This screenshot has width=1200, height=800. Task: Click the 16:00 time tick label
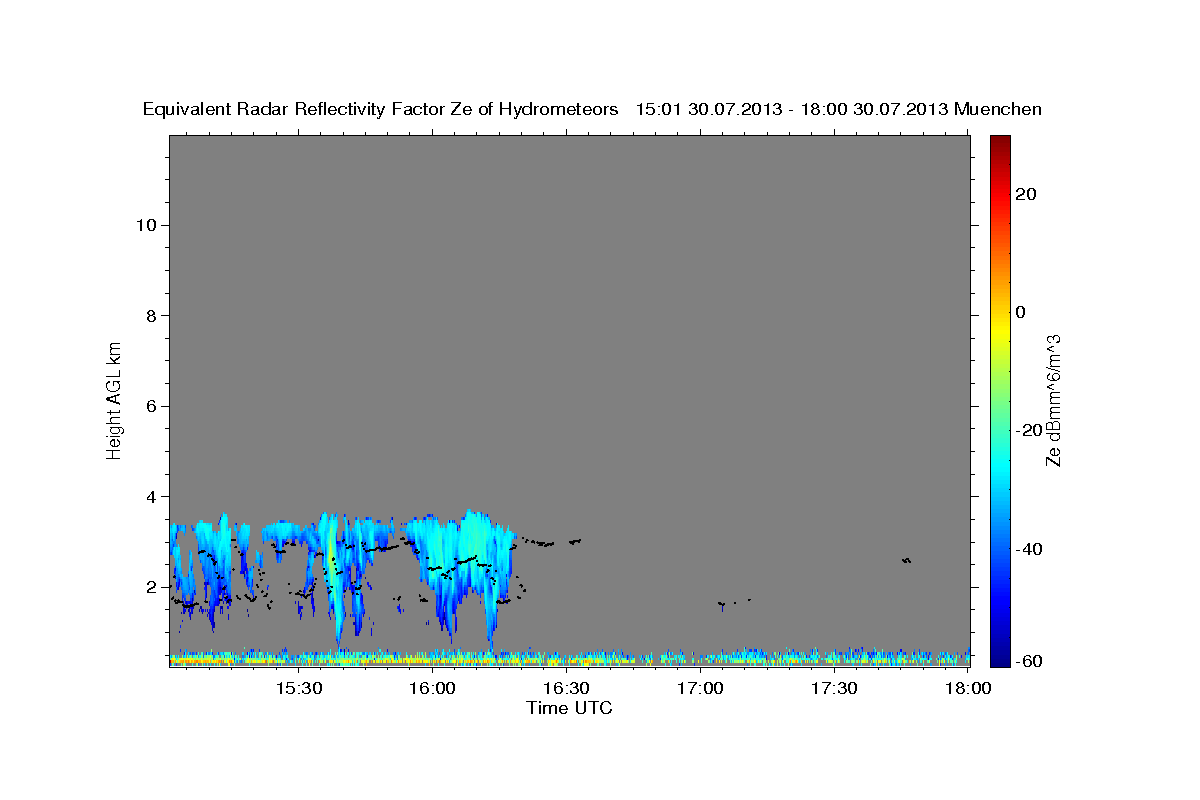[432, 688]
